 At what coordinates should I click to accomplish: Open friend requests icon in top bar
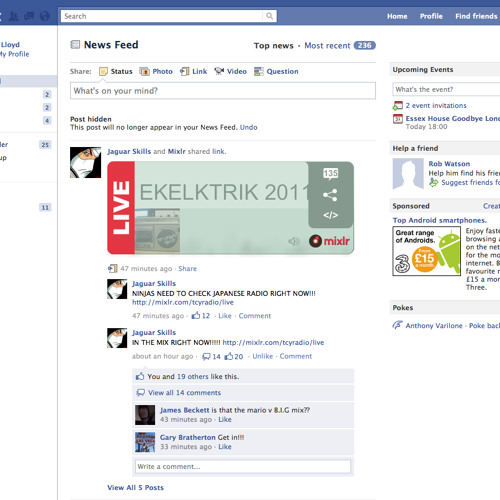tap(13, 16)
